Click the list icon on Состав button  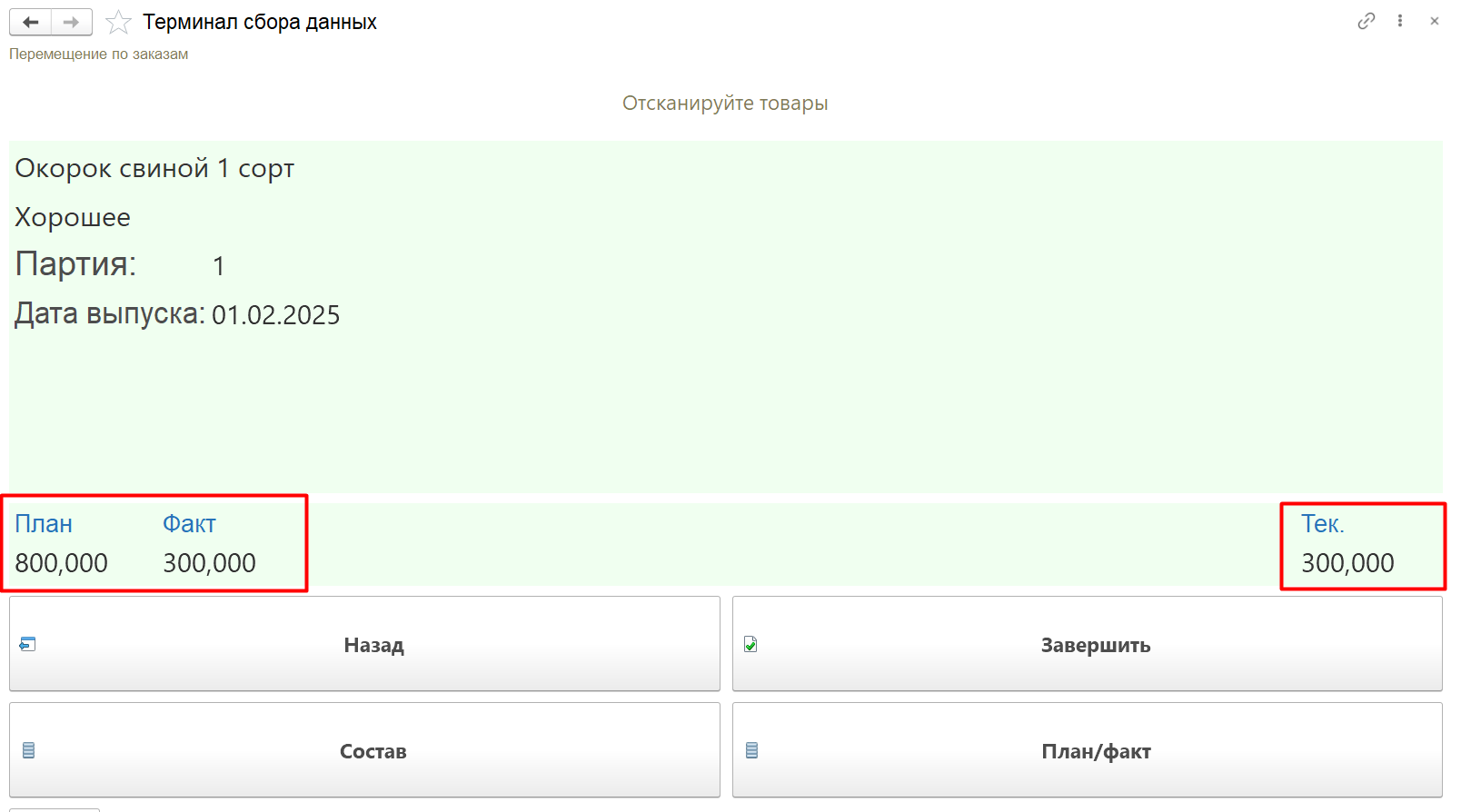(28, 750)
